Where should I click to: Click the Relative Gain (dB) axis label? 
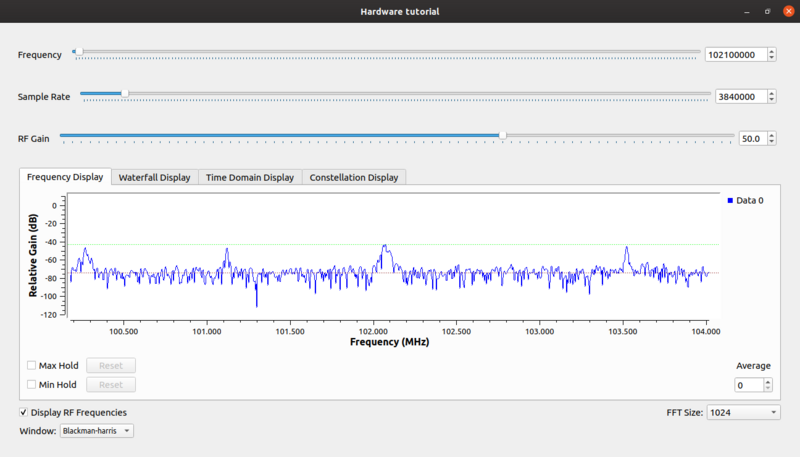(33, 255)
